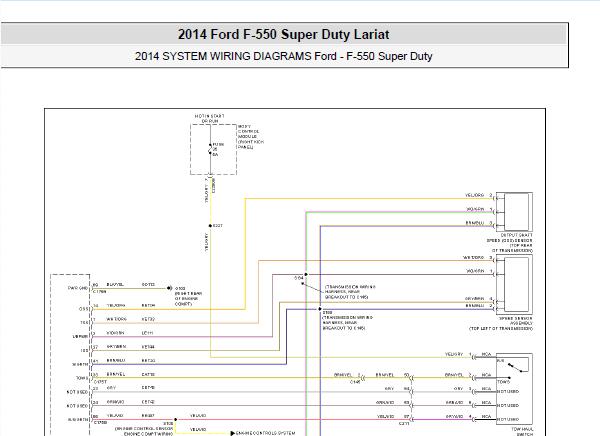Click the "HOT IN START OR RUN" label
The width and height of the screenshot is (600, 436).
pos(210,118)
